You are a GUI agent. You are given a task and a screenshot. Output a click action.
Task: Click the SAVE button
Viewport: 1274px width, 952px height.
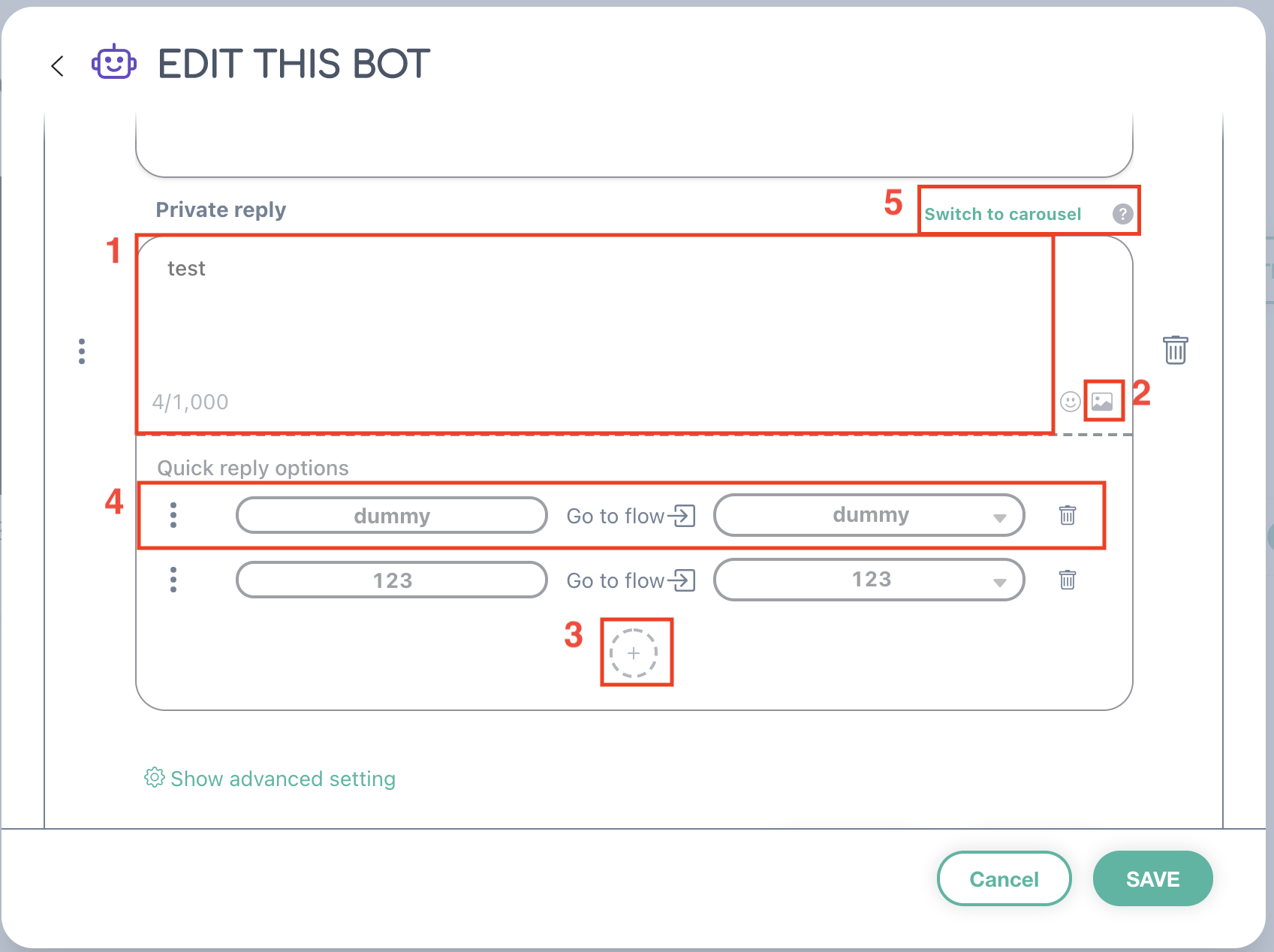tap(1152, 878)
